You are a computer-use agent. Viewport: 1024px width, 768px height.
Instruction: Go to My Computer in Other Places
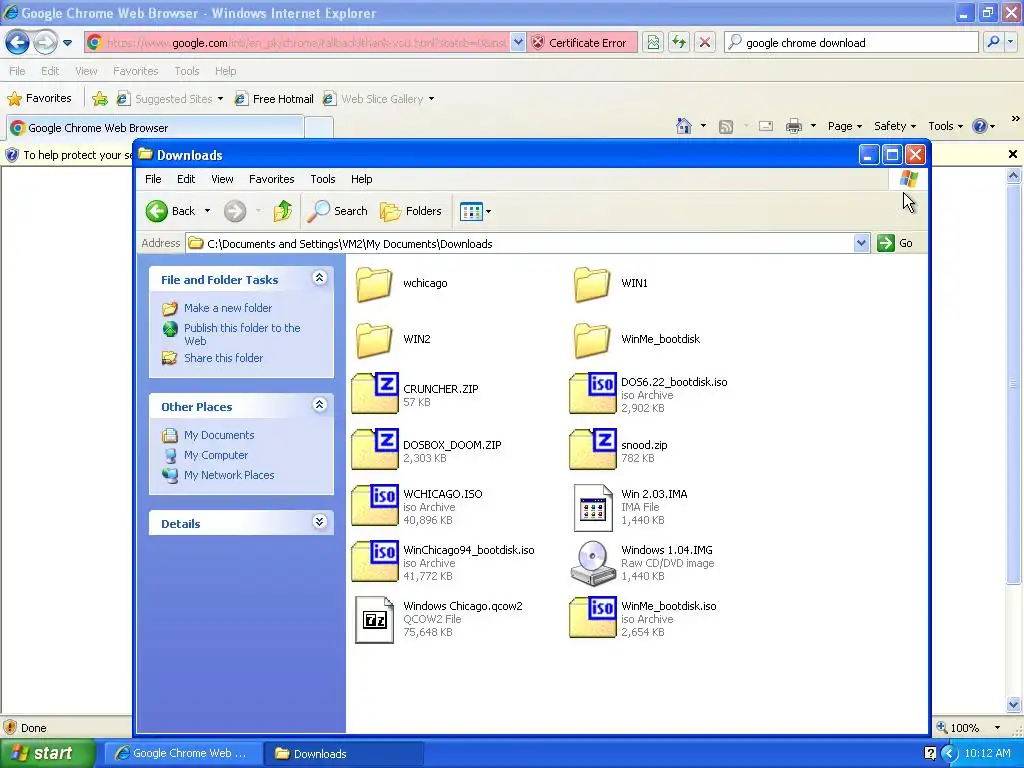tap(216, 455)
